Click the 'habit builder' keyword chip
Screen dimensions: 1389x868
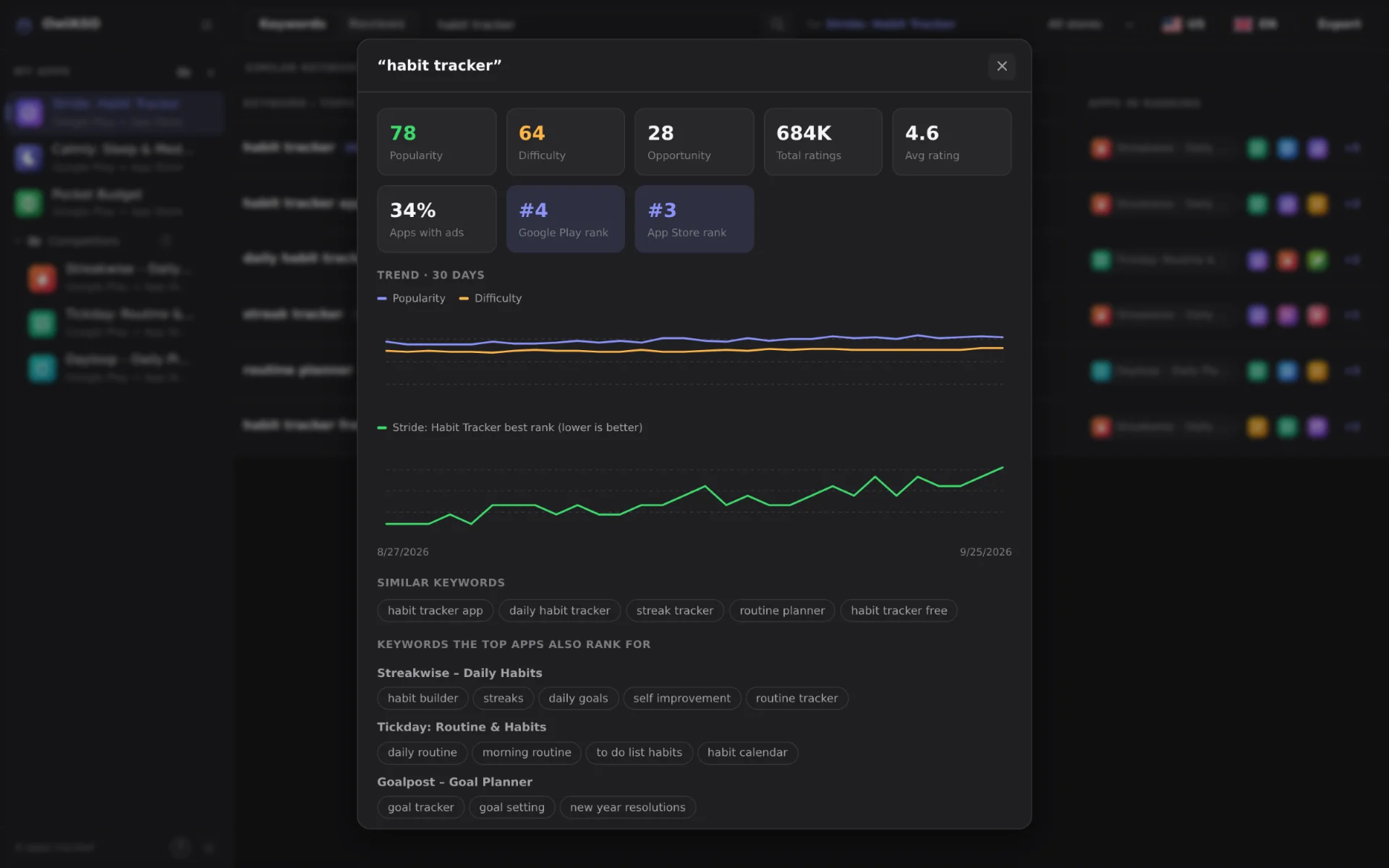[422, 698]
